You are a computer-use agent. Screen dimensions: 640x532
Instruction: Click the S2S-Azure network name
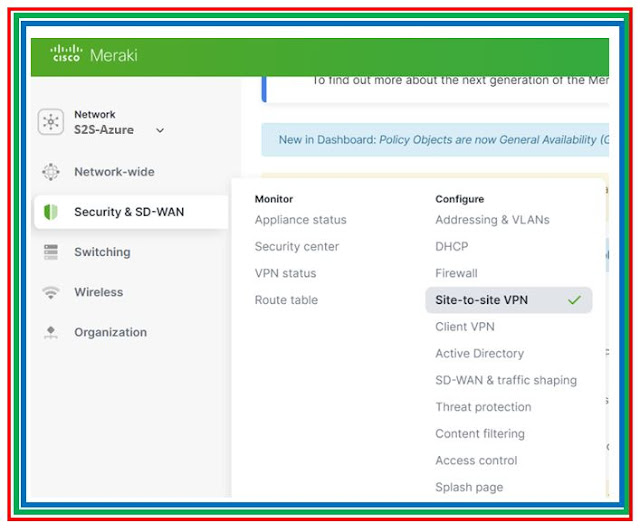pos(104,130)
